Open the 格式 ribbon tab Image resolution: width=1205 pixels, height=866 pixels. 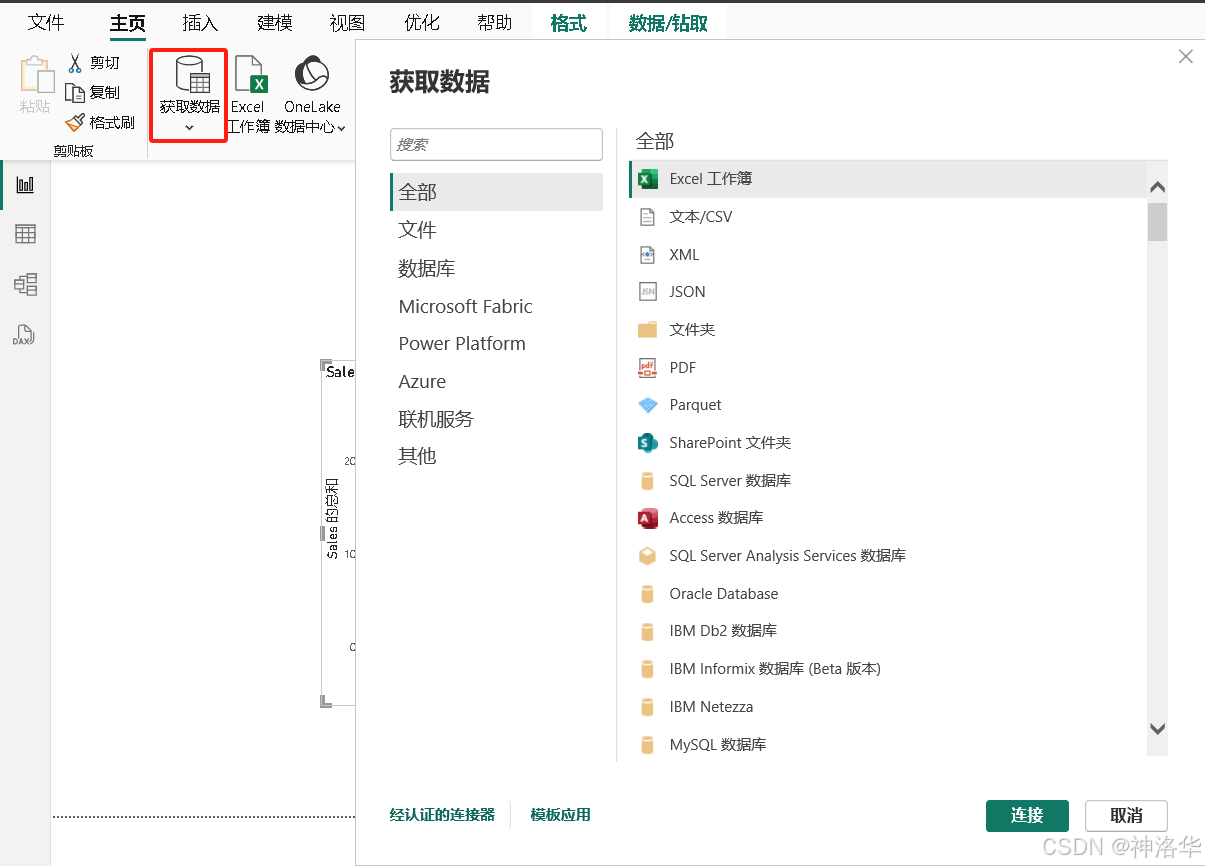[x=568, y=22]
